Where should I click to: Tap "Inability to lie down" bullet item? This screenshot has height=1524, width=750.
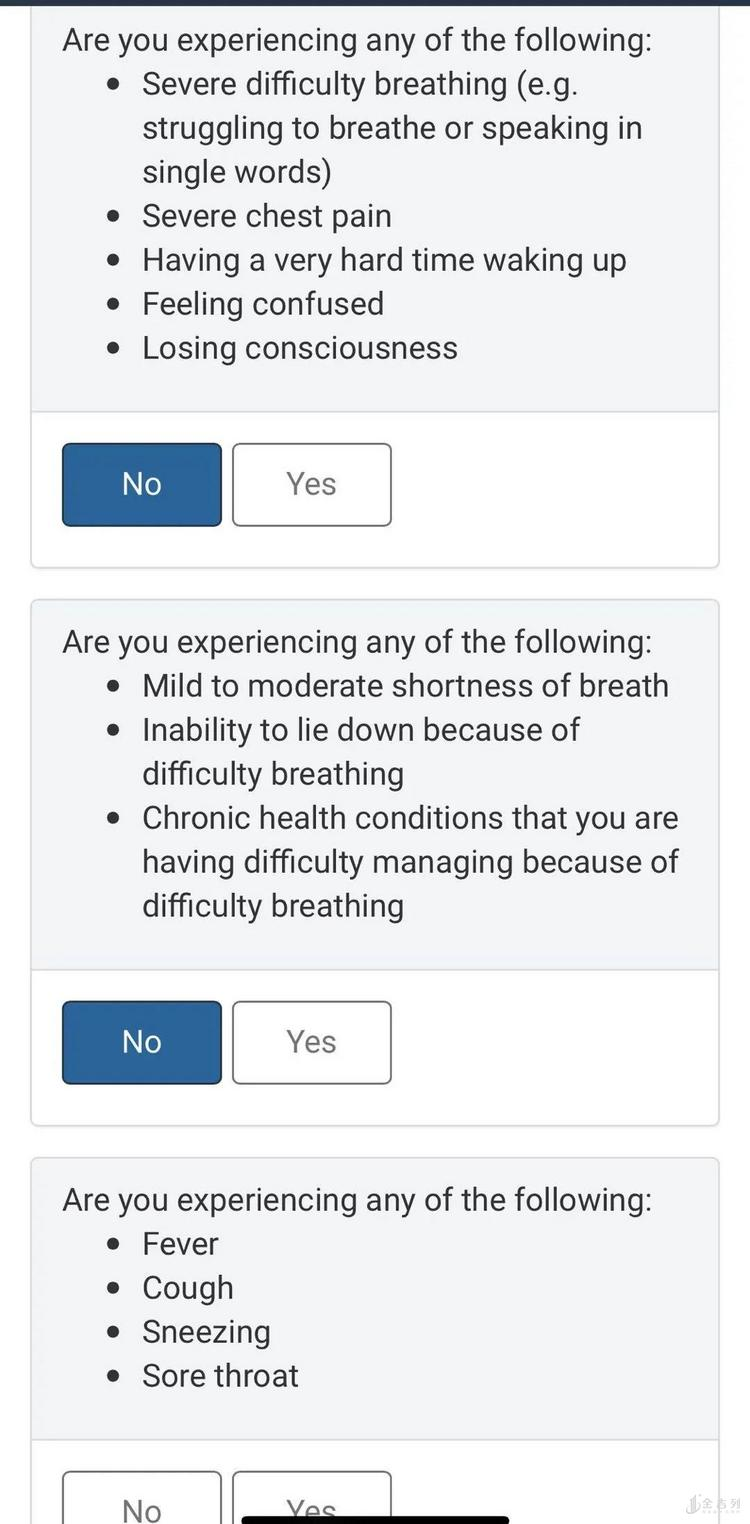(360, 730)
